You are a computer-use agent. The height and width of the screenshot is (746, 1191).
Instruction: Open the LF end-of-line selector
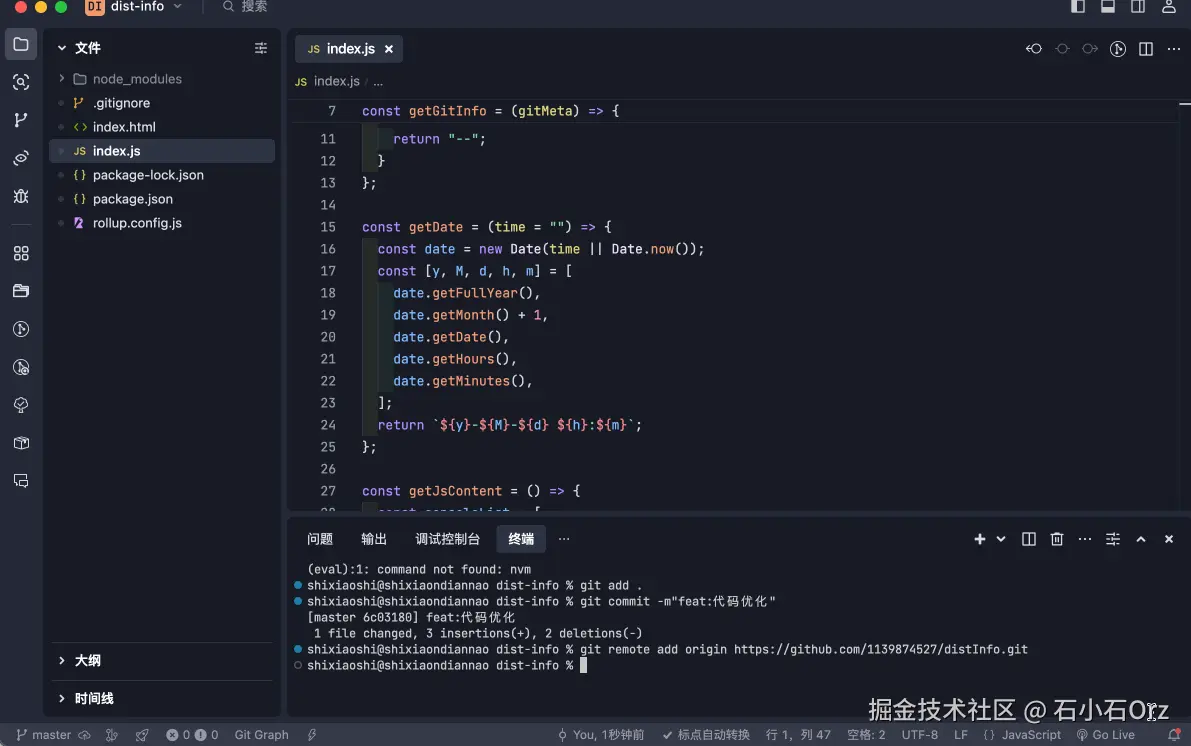(x=961, y=735)
